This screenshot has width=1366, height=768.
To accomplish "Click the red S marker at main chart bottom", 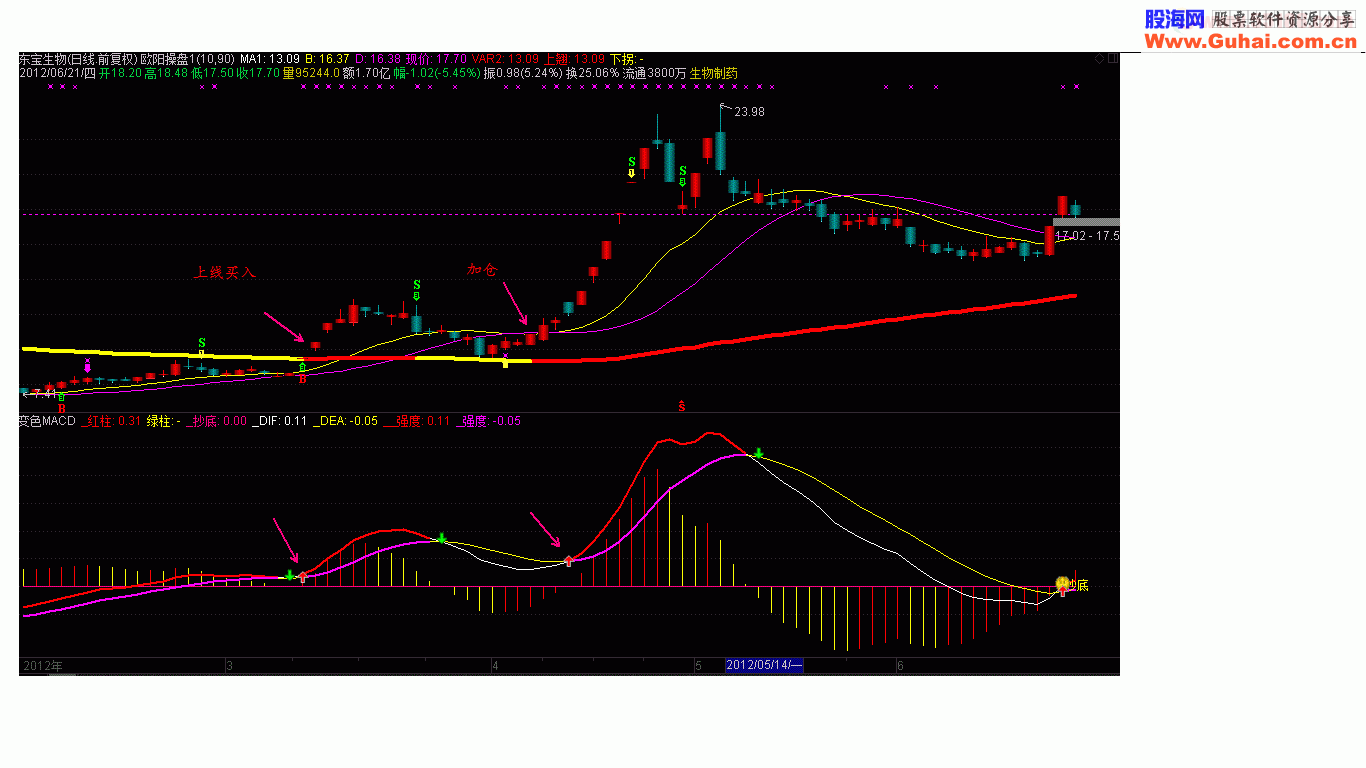I will coord(682,406).
